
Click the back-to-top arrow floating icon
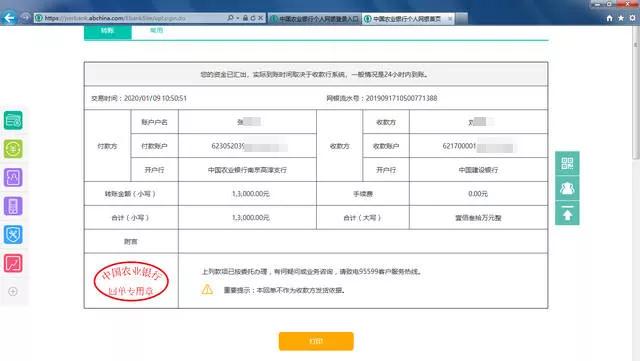567,213
